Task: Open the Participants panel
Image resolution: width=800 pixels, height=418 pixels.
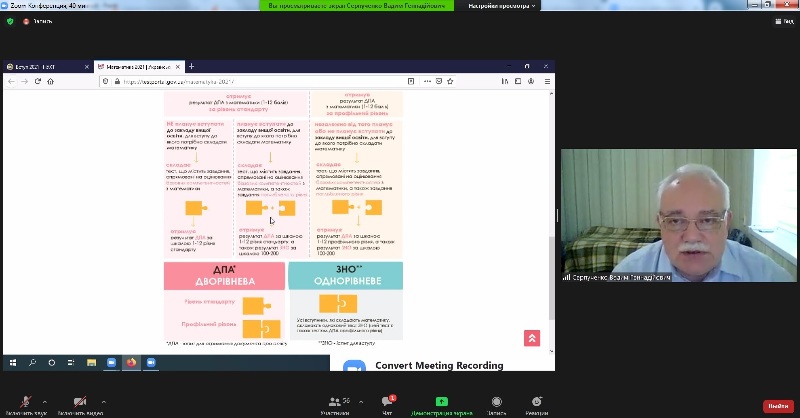Action: [335, 401]
